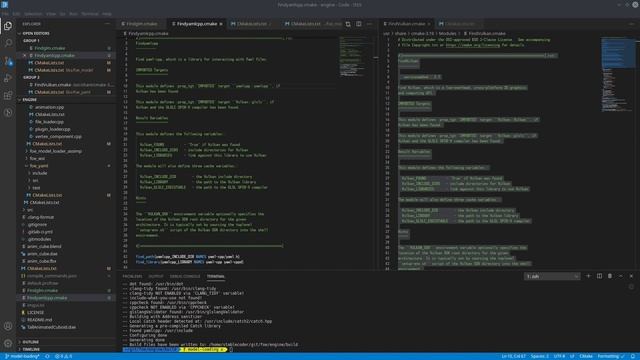Expand the test folder under foe_yaml
This screenshot has width=640, height=360.
tap(36, 188)
